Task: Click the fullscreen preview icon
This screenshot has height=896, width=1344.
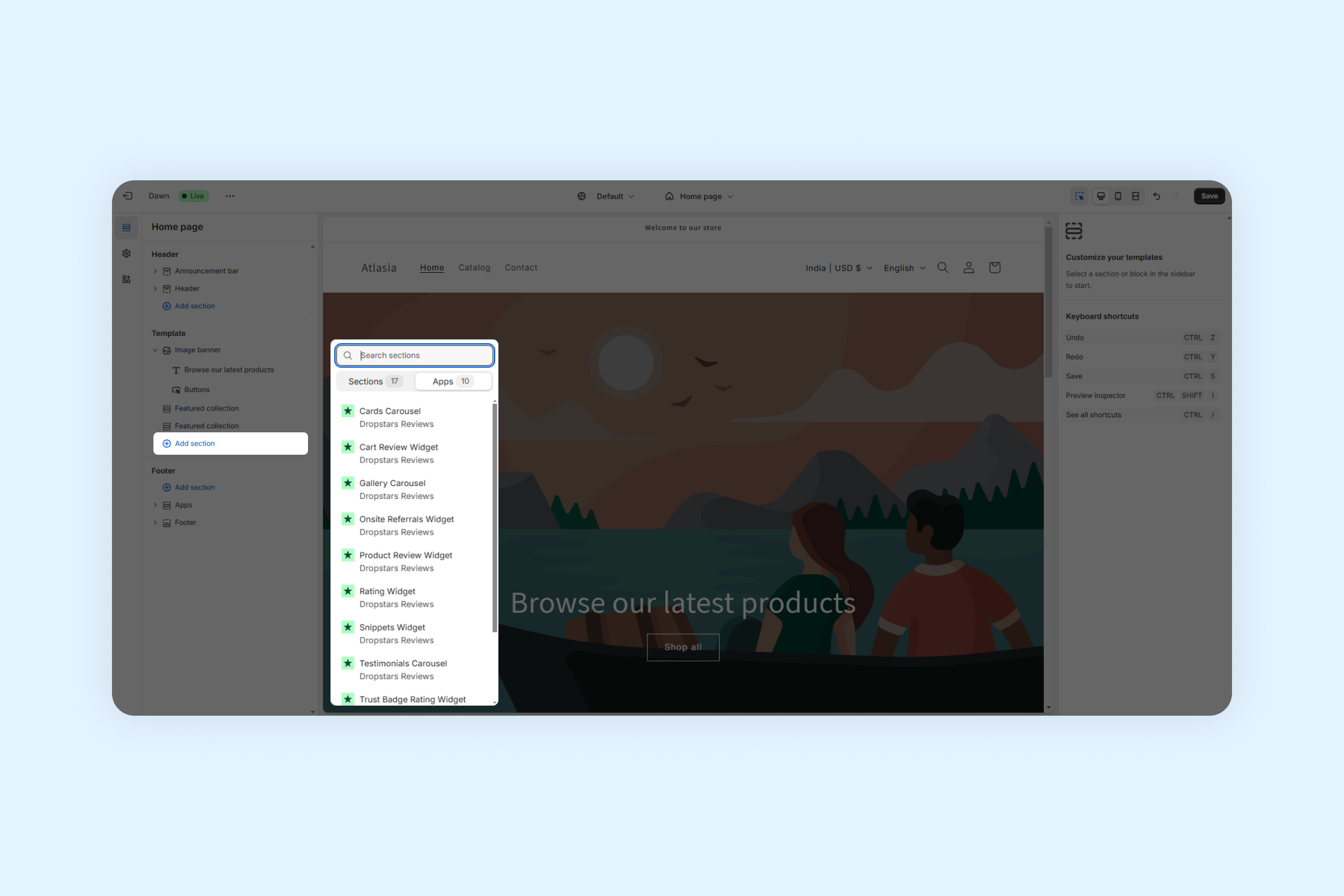Action: point(1136,196)
